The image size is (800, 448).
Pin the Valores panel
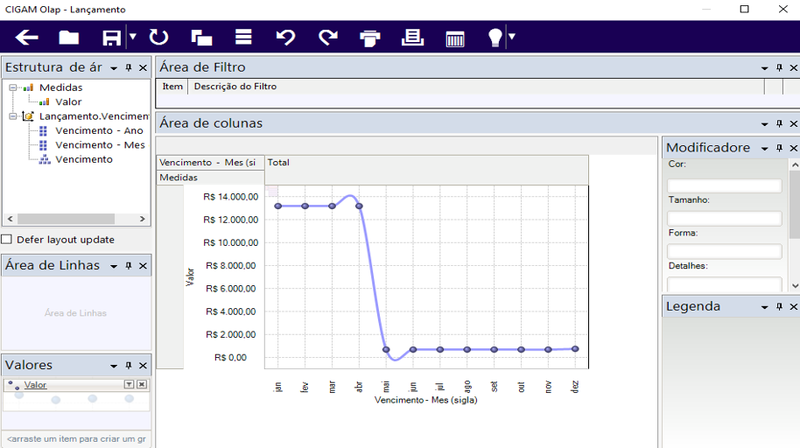coord(129,365)
